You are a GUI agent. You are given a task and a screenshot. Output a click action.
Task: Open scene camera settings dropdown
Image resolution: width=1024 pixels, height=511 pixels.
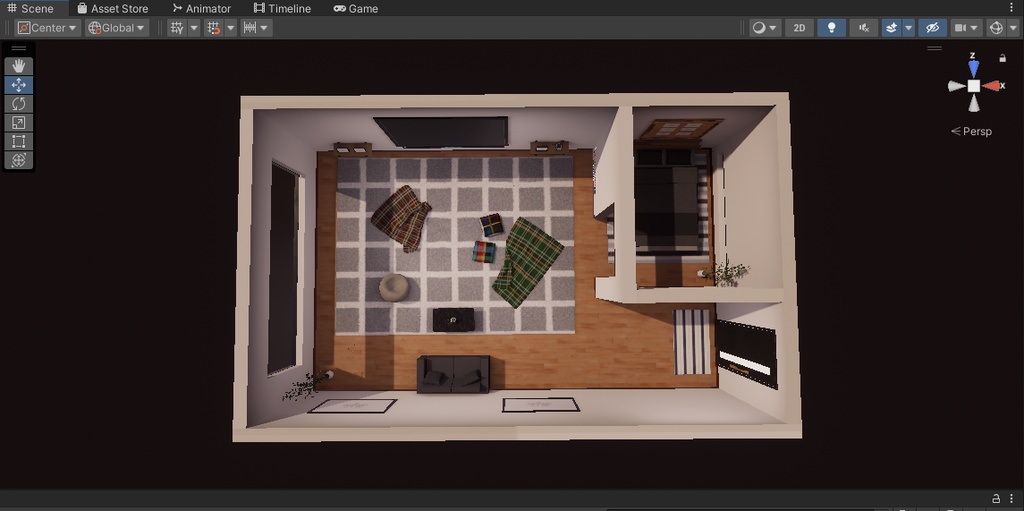pyautogui.click(x=967, y=28)
